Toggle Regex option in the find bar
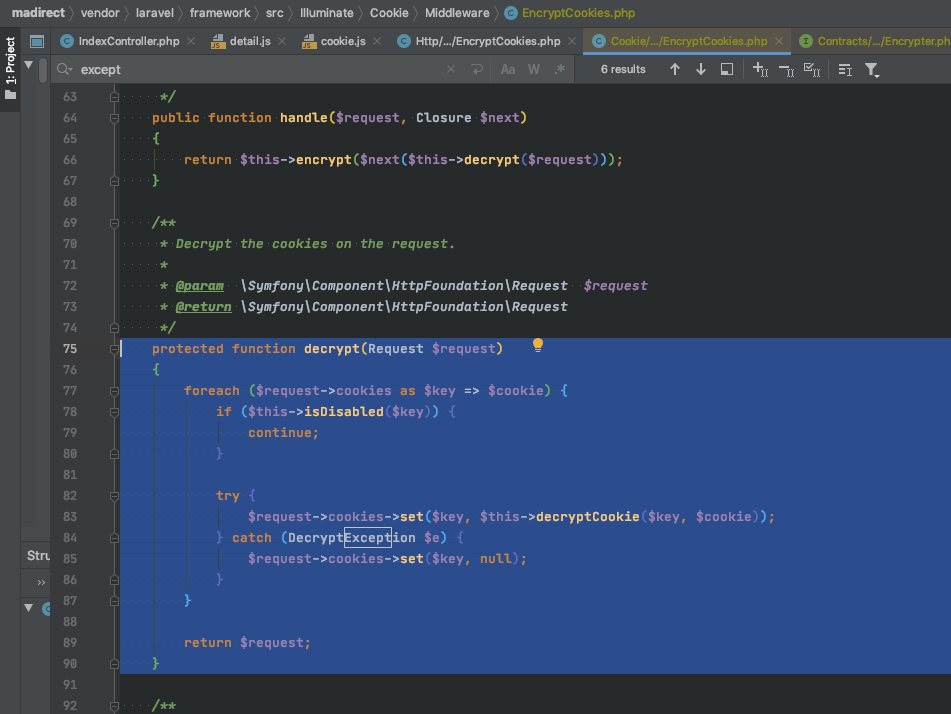The image size is (951, 714). (560, 69)
